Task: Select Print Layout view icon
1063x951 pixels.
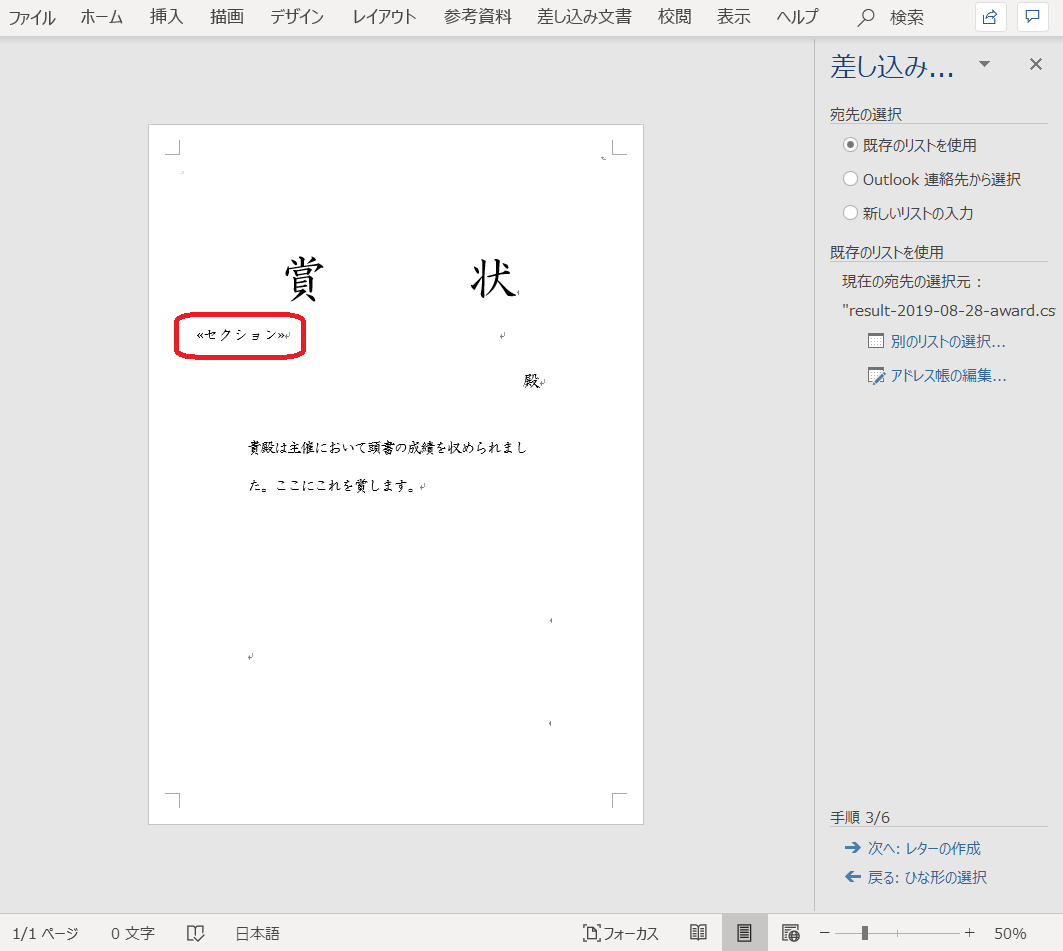Action: (744, 932)
